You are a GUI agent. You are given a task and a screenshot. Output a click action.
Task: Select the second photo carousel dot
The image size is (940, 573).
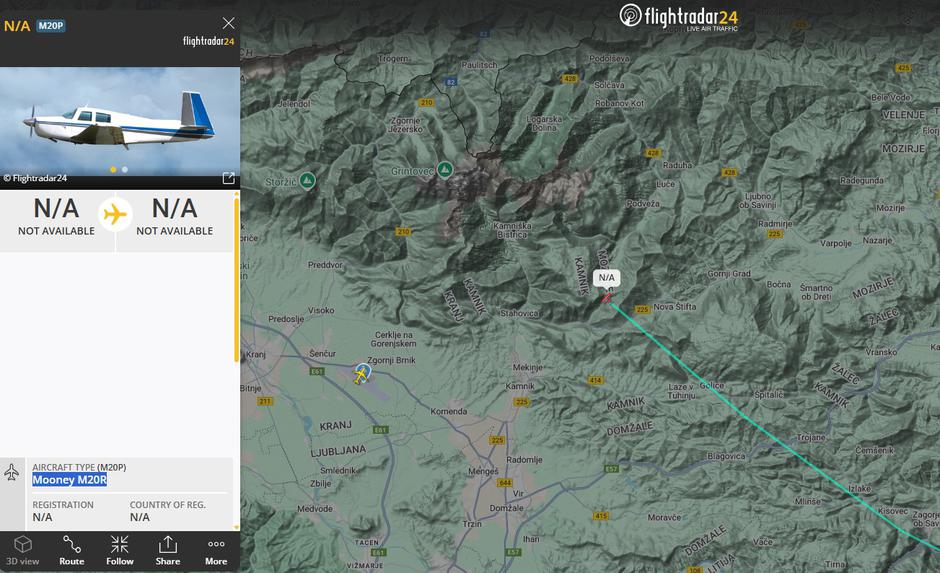(125, 170)
